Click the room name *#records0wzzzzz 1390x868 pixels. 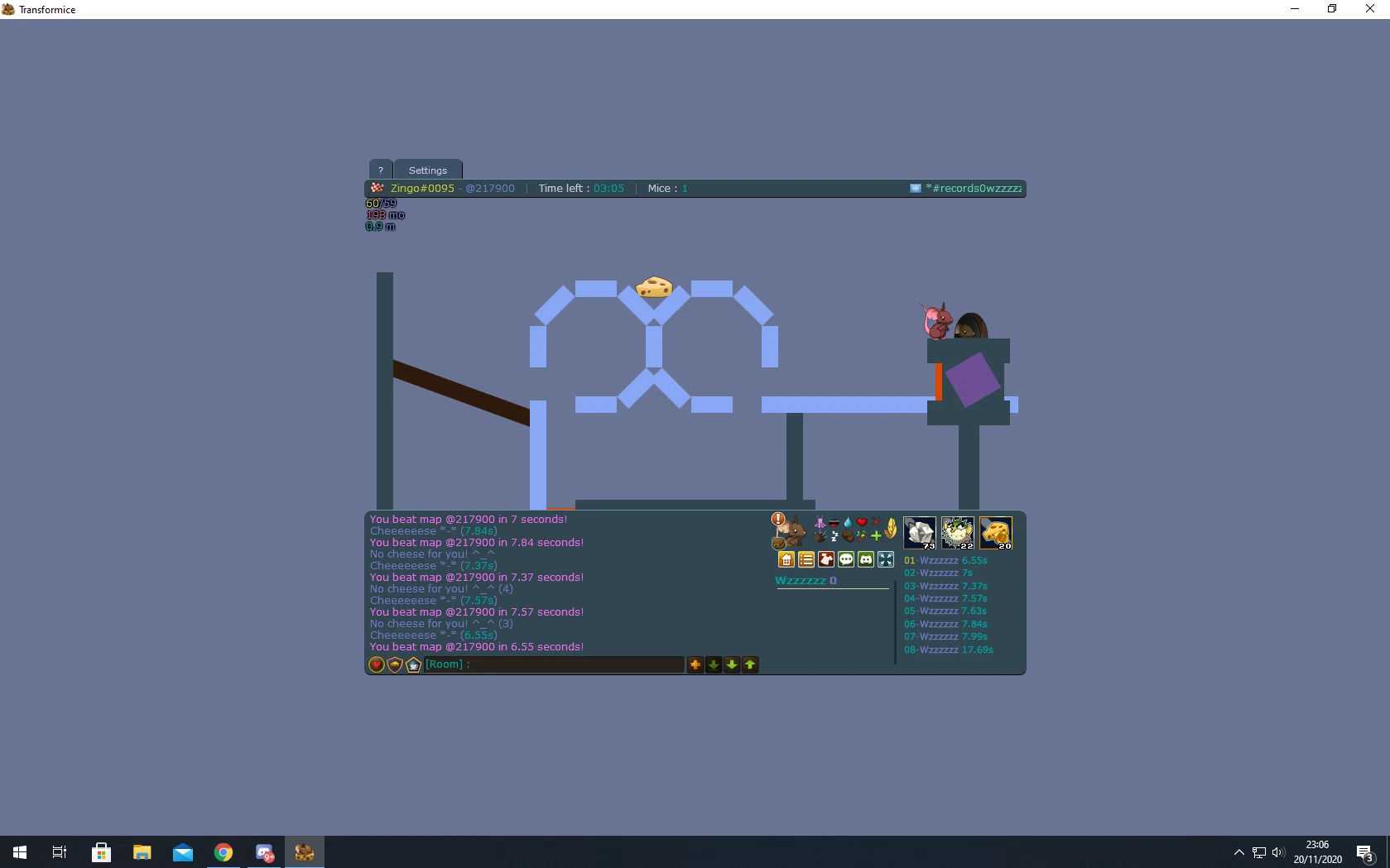pyautogui.click(x=974, y=189)
